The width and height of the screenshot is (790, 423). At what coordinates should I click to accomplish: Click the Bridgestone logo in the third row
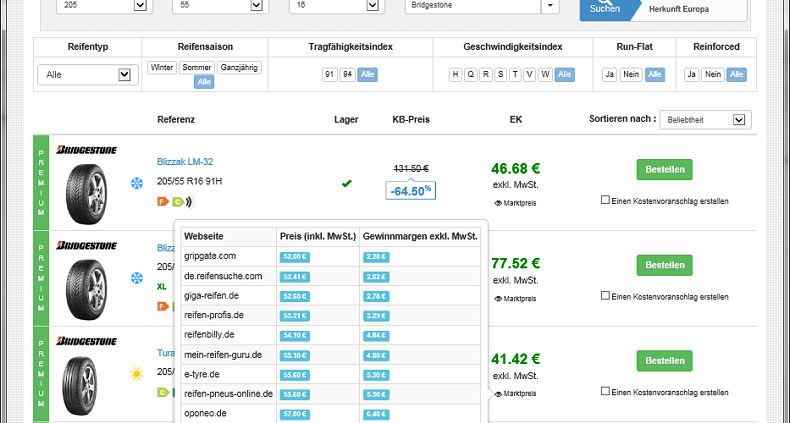[x=87, y=341]
